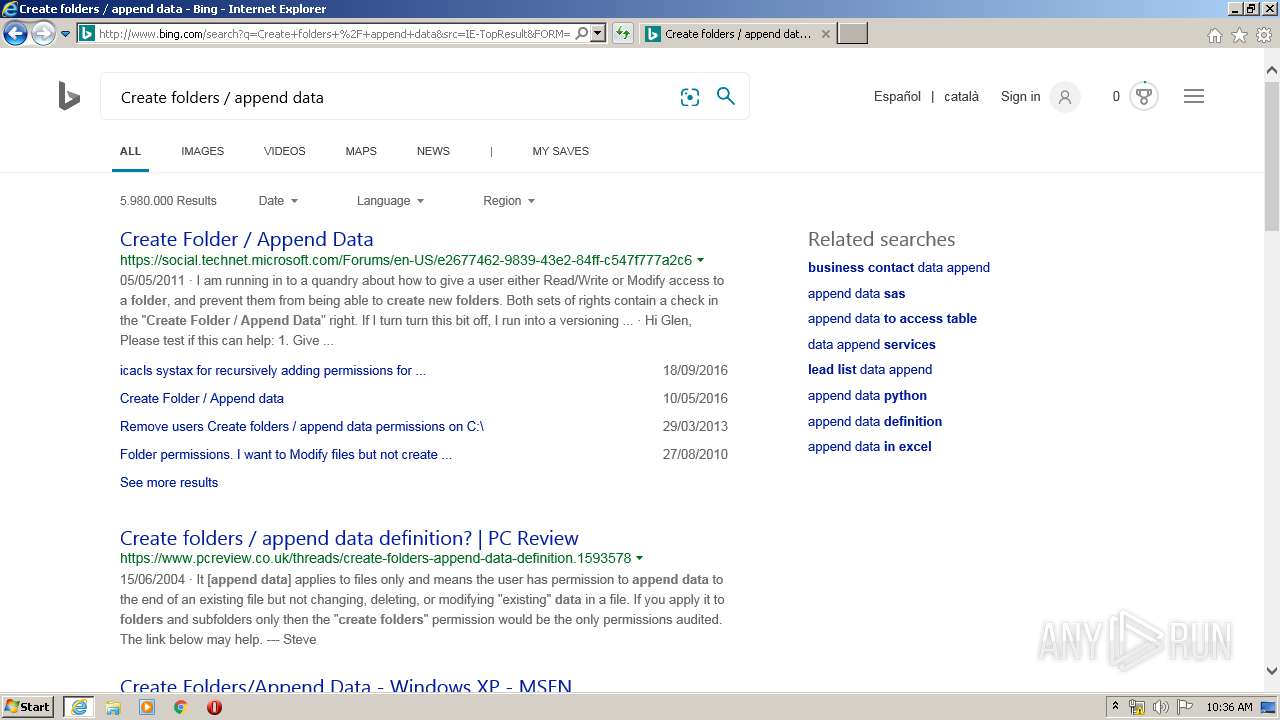The image size is (1280, 720).
Task: Expand the address bar autocomplete dropdown
Action: pyautogui.click(x=598, y=33)
